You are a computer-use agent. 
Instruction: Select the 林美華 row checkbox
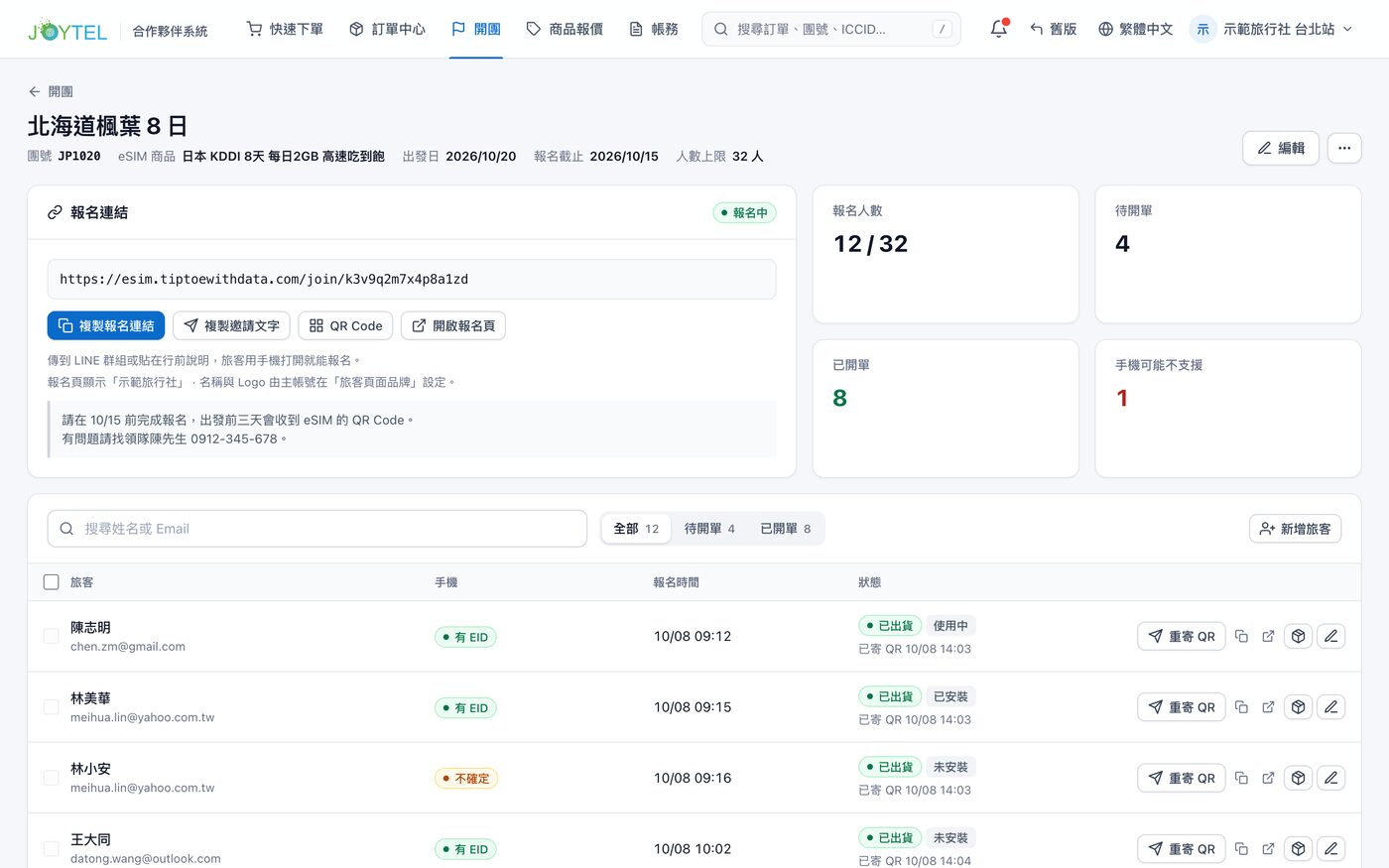52,707
